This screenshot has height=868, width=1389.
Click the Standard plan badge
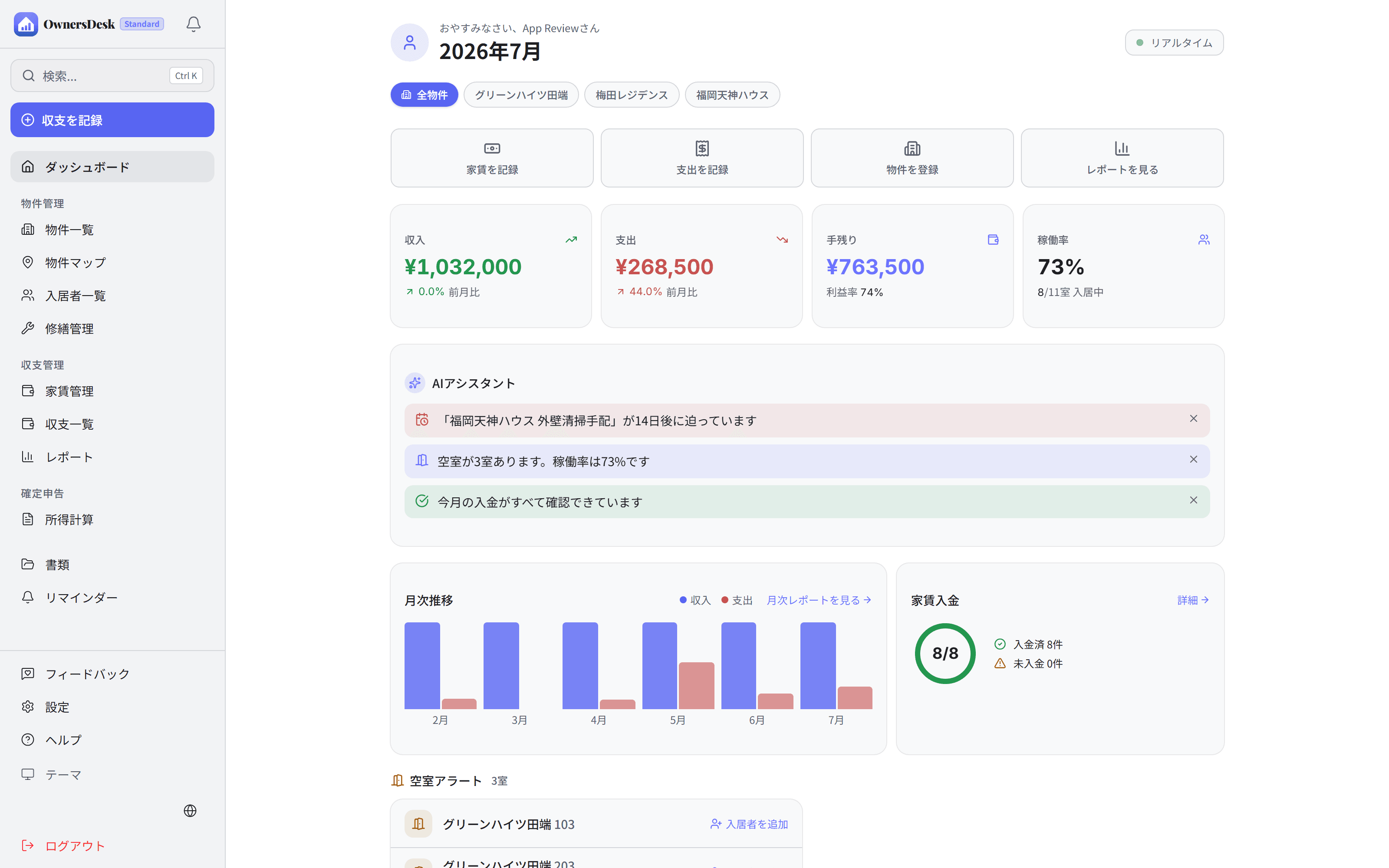(142, 24)
